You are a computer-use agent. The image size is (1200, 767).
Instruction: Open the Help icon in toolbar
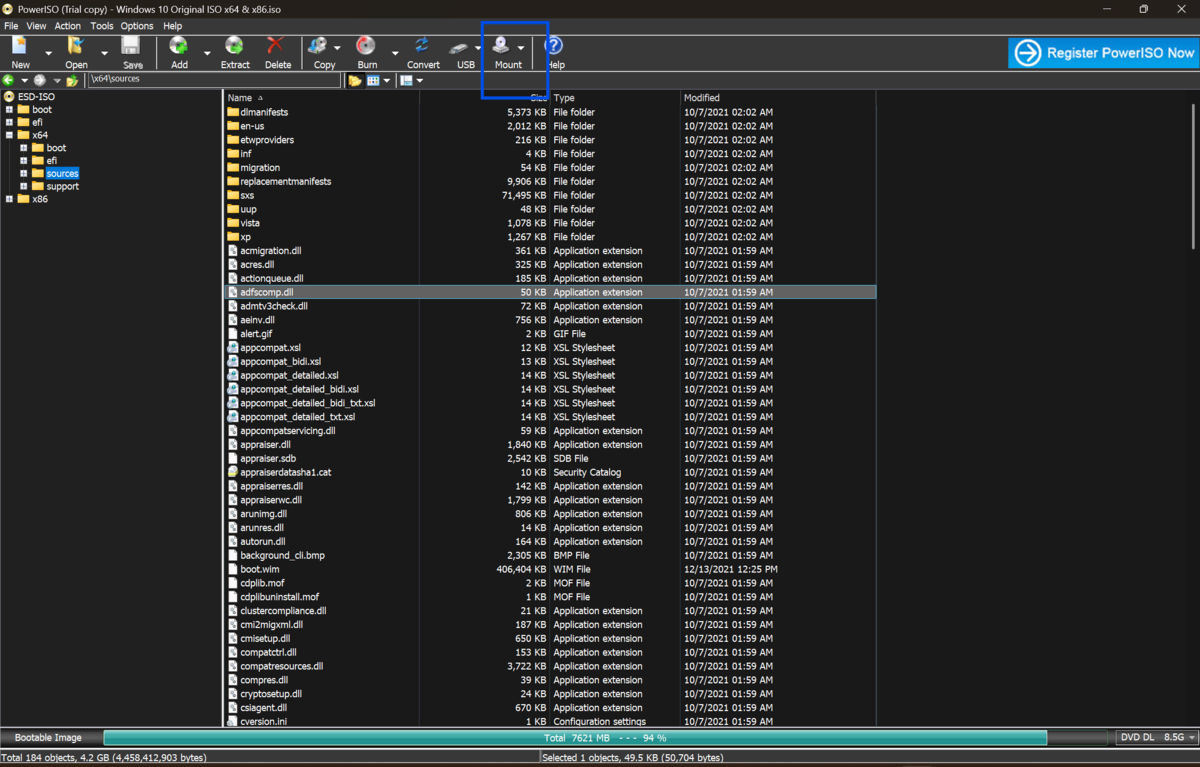click(554, 46)
